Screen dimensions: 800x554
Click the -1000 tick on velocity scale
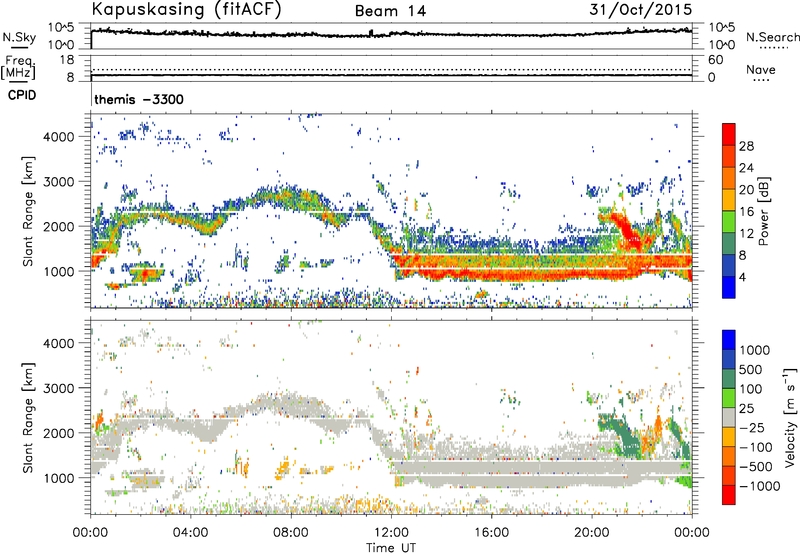point(760,486)
